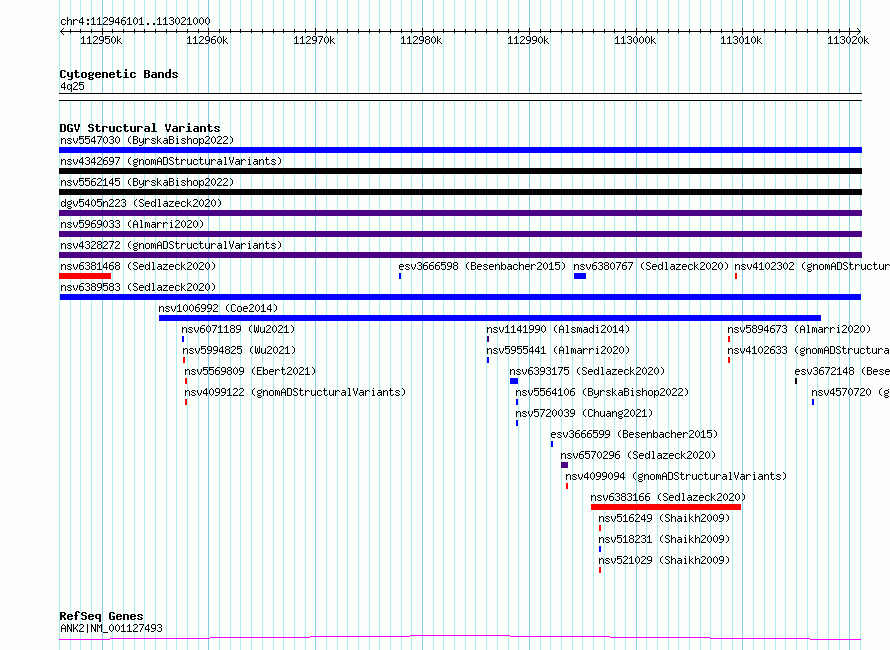Click dgv5405n223 (Sedlazeck2020) label
890x650 pixels.
[141, 203]
